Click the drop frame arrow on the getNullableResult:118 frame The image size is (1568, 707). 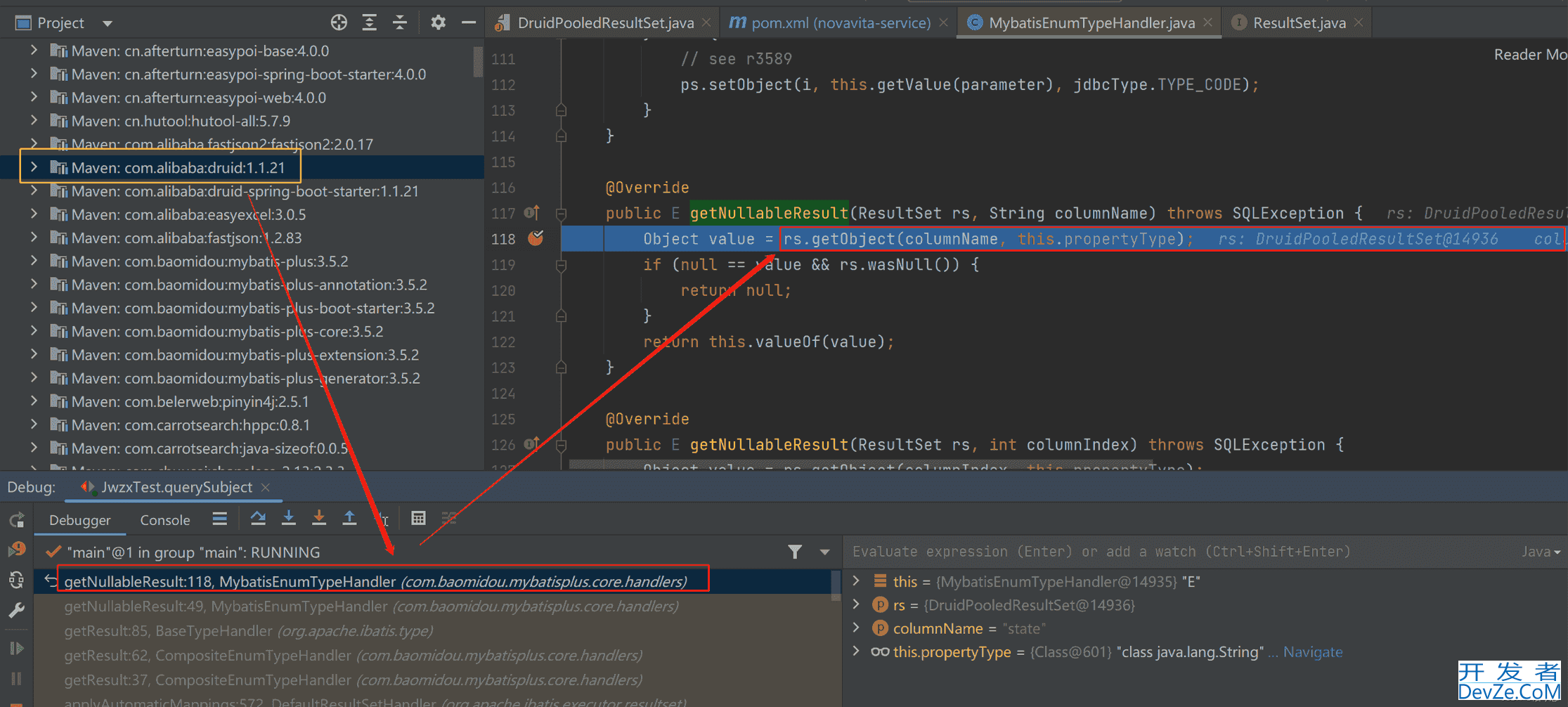pyautogui.click(x=51, y=580)
